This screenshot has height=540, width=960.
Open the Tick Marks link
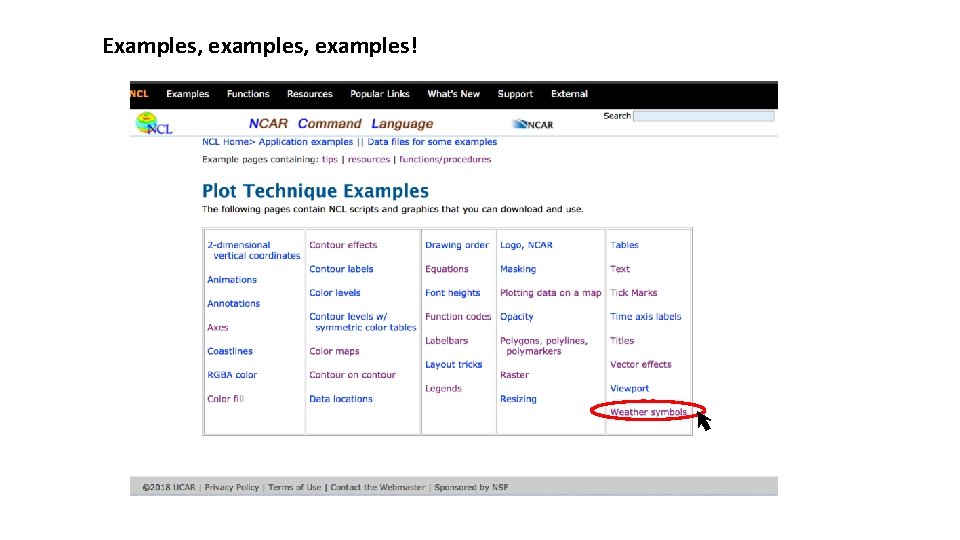click(x=633, y=292)
